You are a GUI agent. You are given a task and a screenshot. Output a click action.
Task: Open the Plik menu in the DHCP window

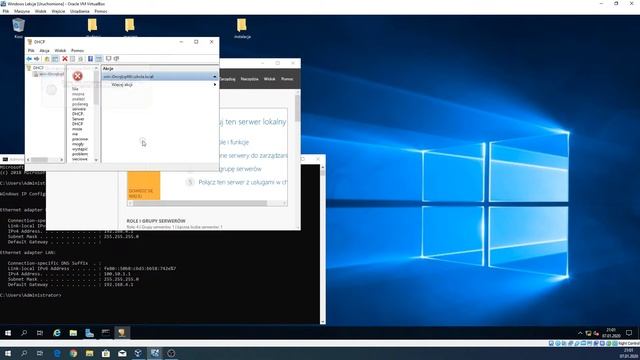point(31,51)
